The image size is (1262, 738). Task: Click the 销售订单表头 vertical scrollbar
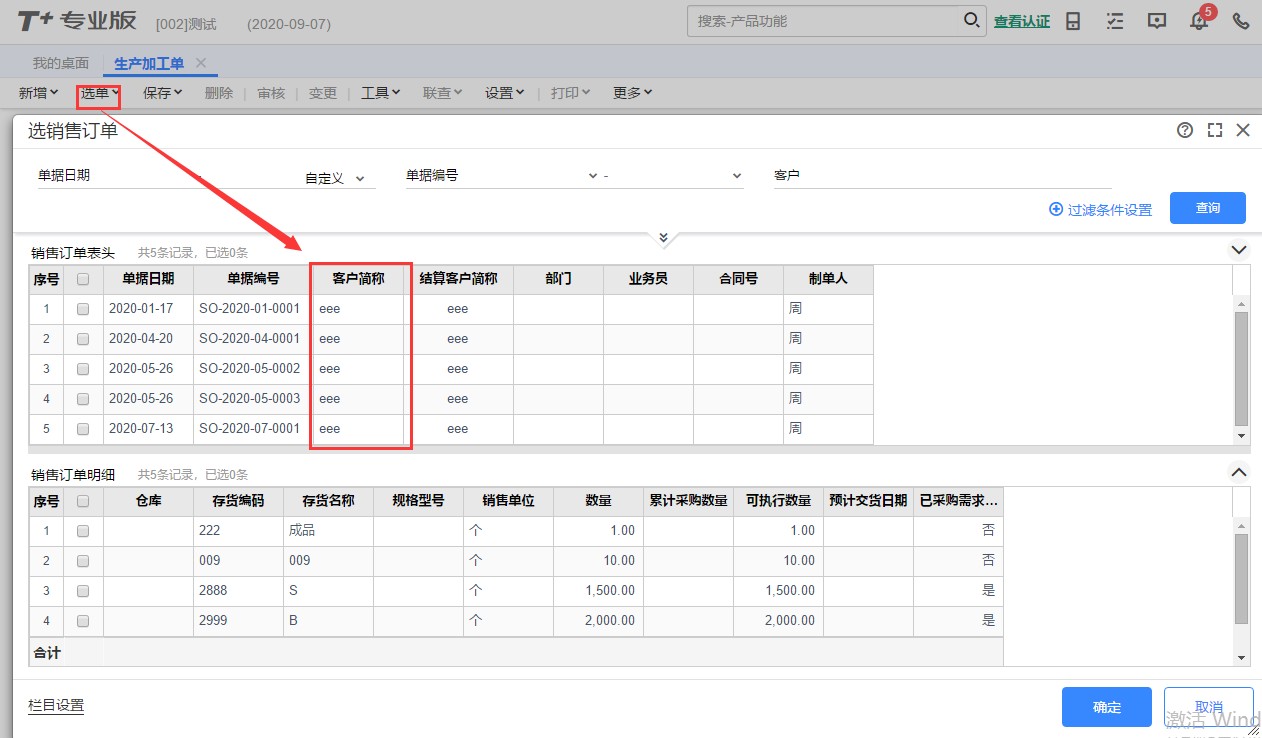(1241, 369)
